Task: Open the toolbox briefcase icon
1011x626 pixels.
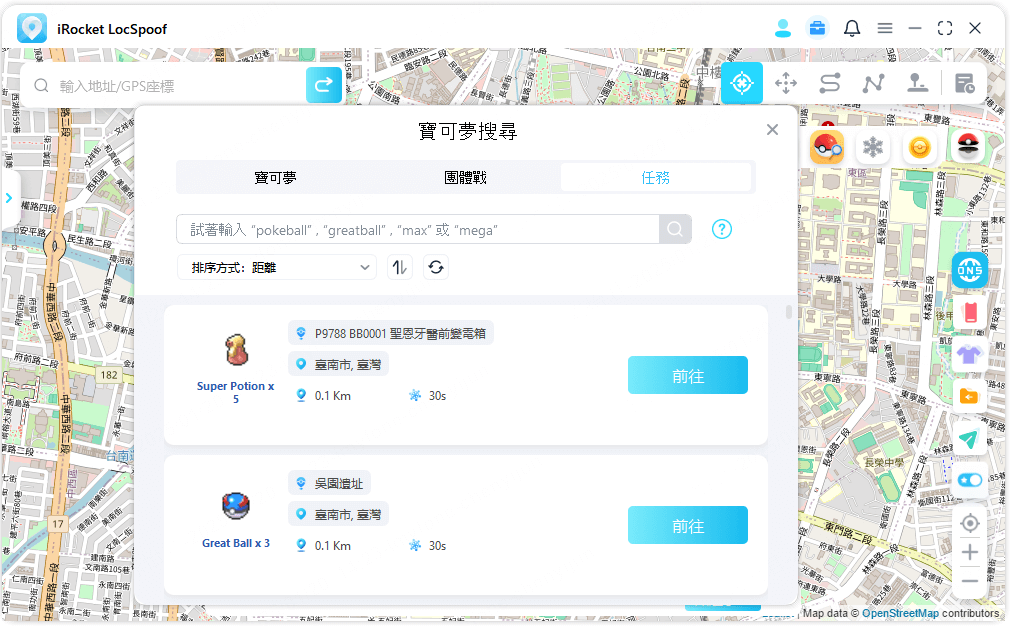Action: click(817, 28)
